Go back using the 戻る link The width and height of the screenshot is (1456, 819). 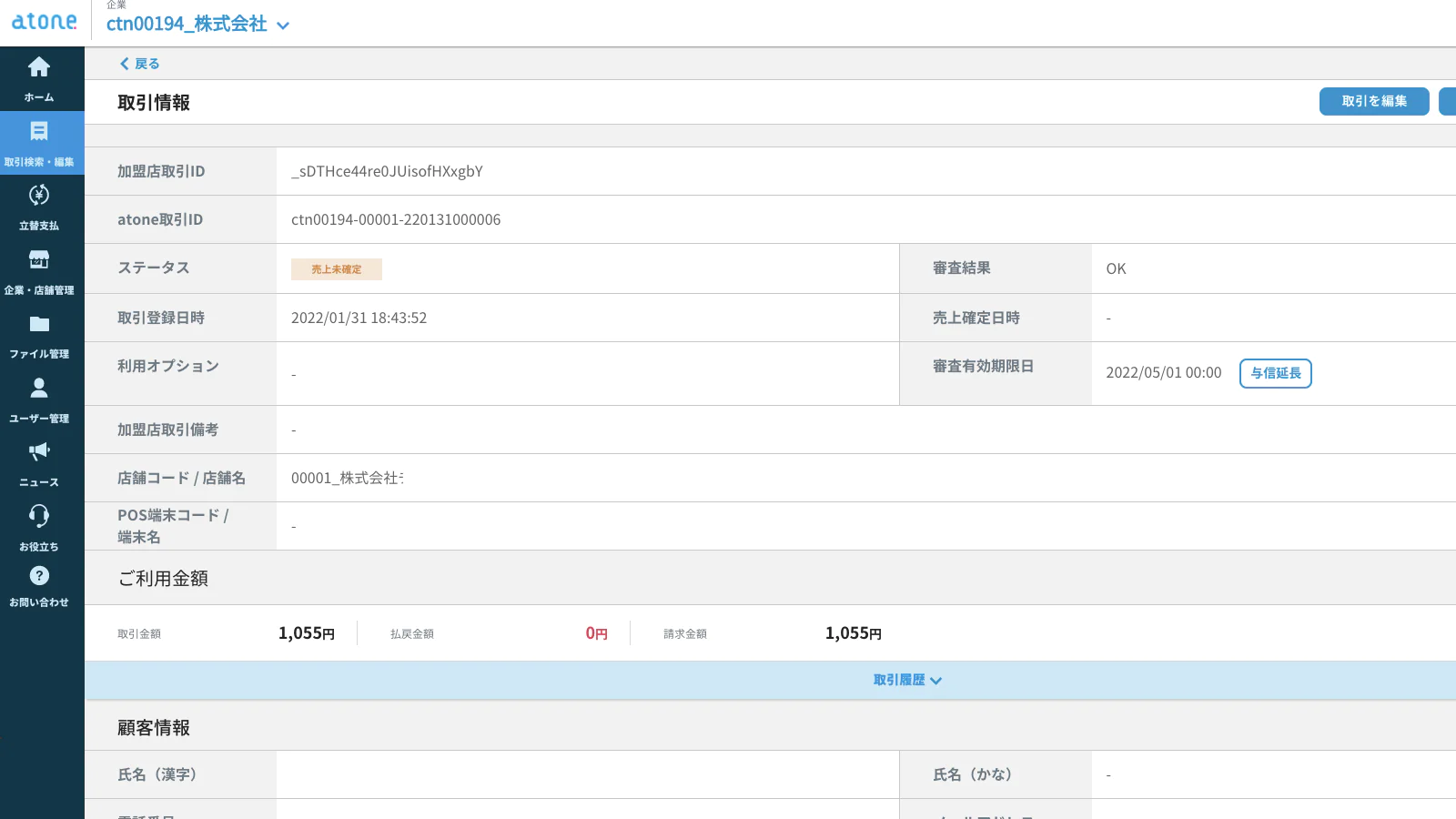[x=140, y=64]
